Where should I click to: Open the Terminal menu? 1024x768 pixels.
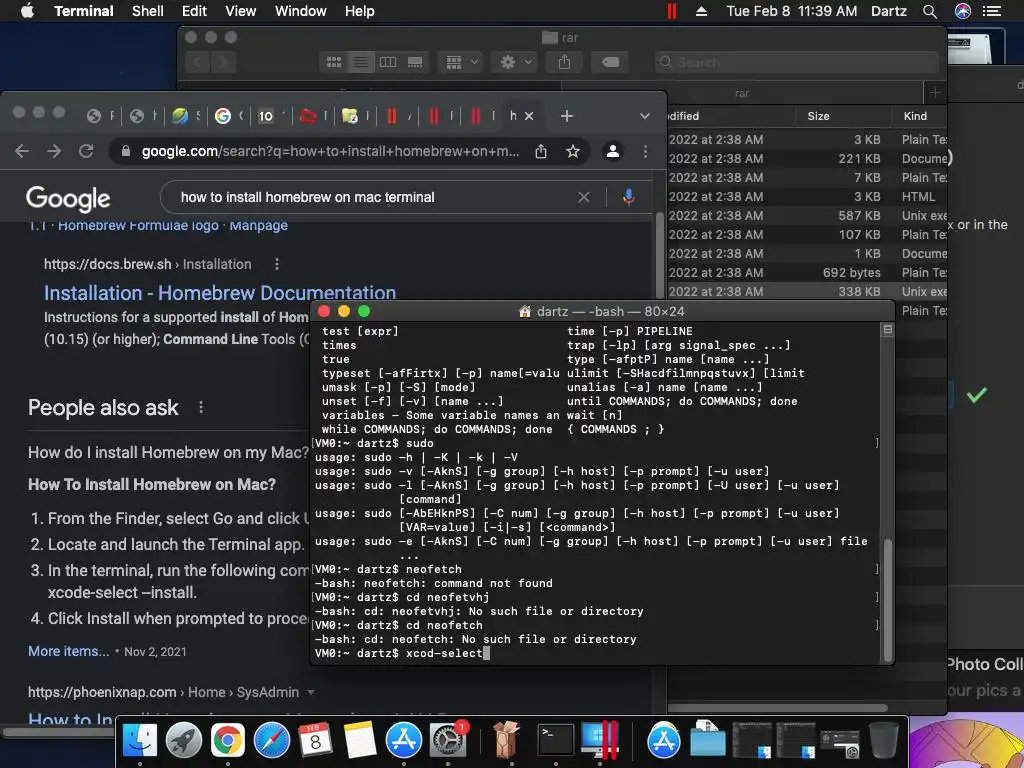click(x=84, y=11)
